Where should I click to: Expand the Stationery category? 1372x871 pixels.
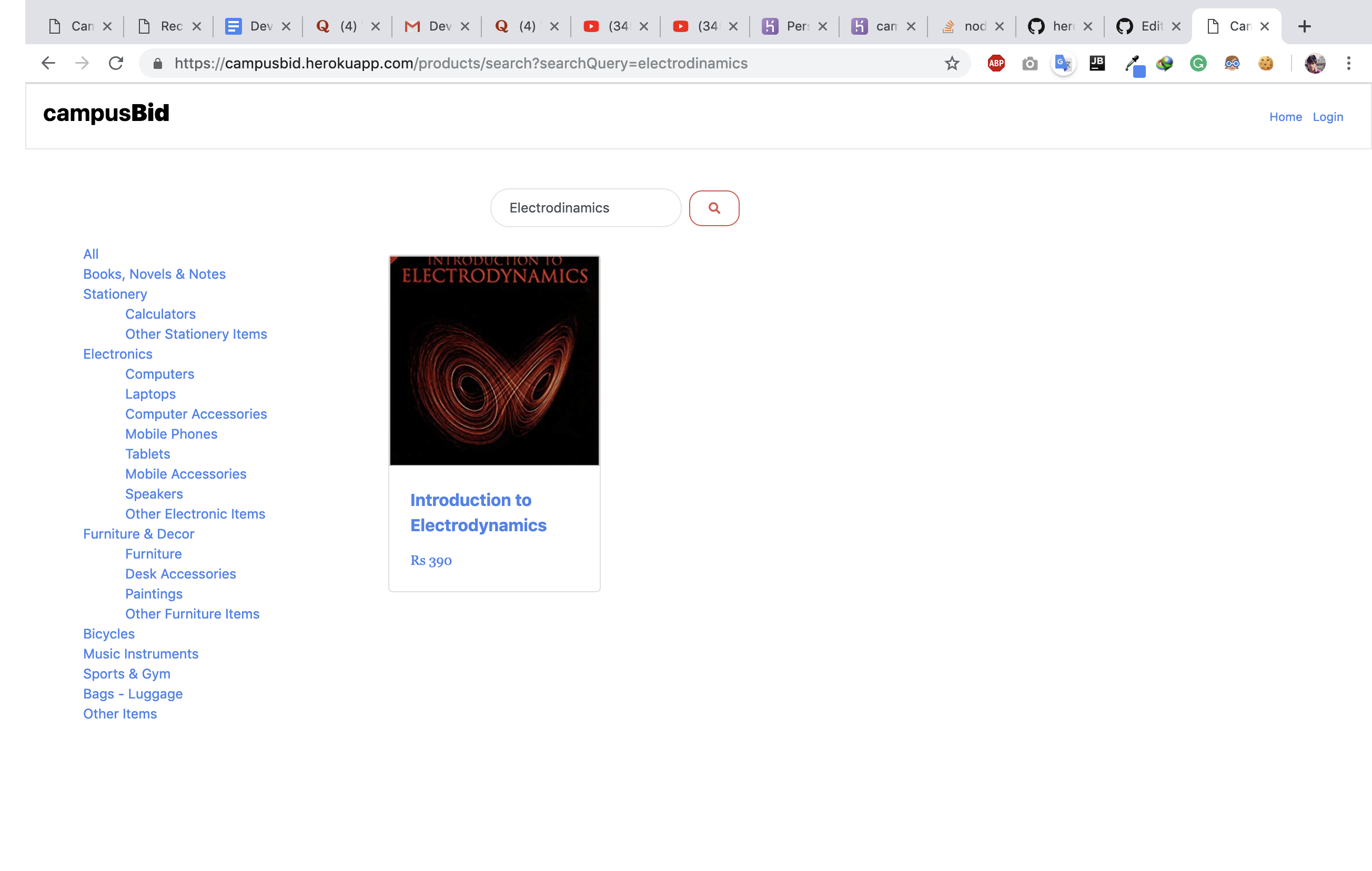(114, 293)
